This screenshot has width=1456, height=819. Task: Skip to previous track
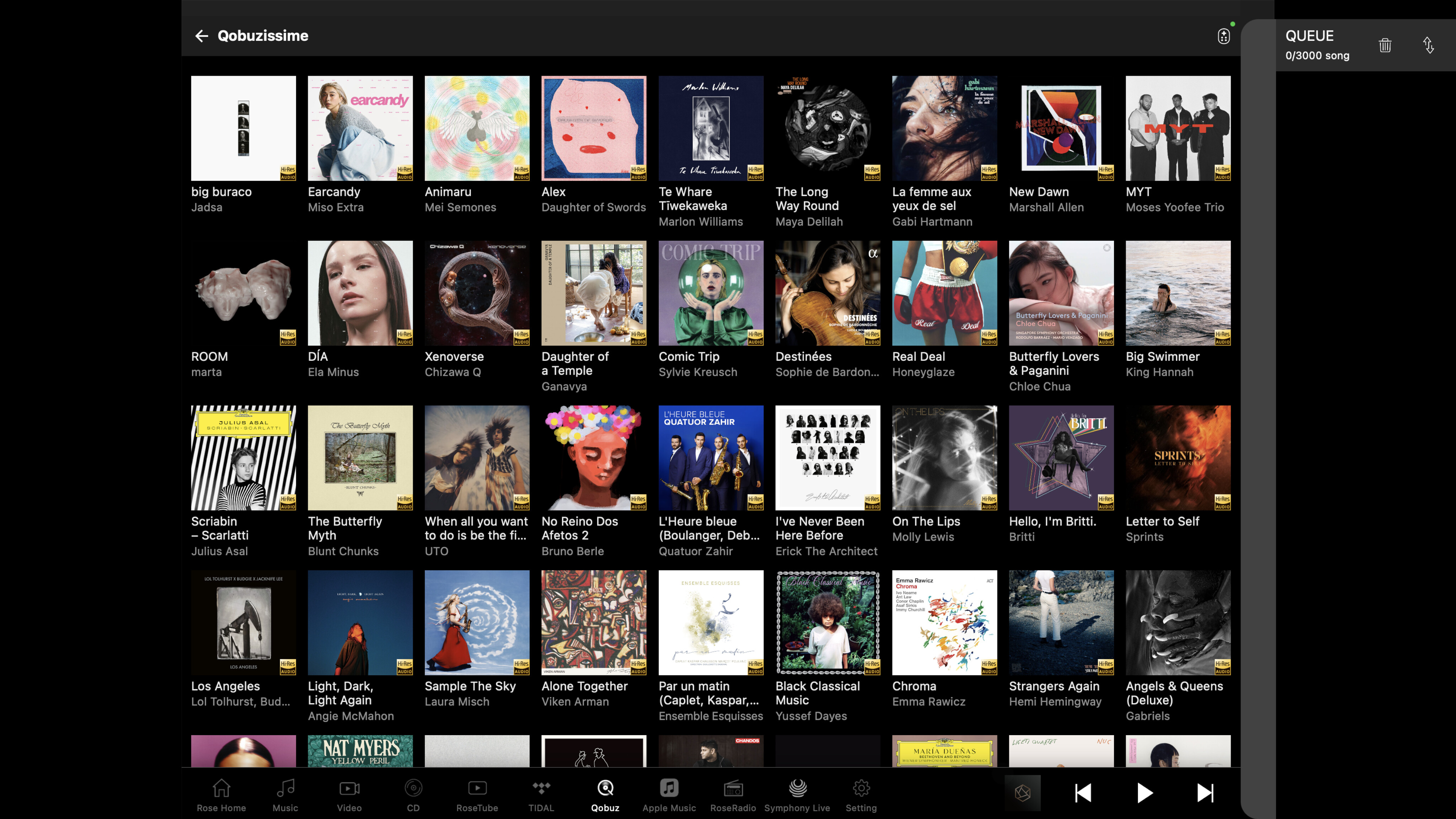tap(1083, 792)
